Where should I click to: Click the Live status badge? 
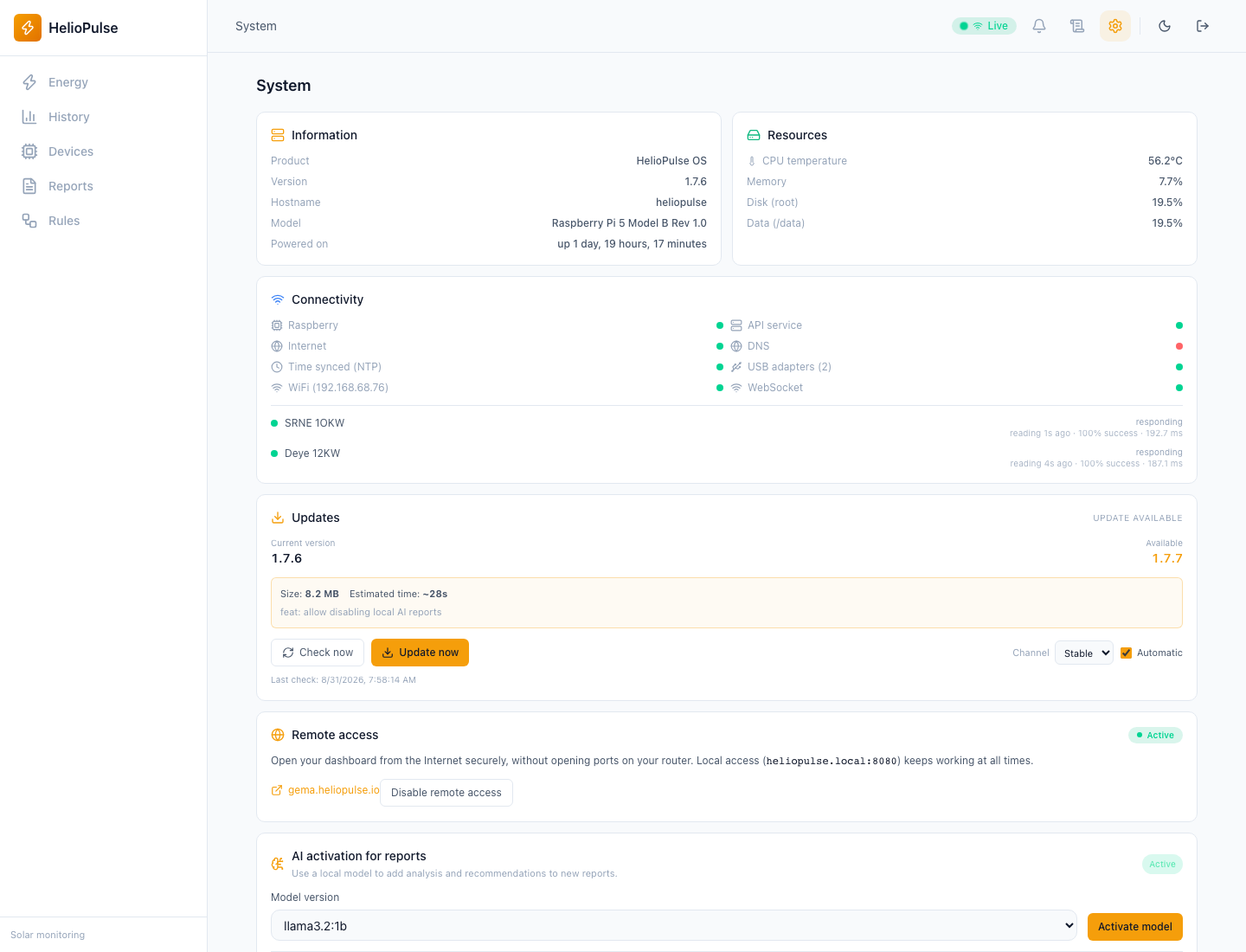click(x=984, y=26)
